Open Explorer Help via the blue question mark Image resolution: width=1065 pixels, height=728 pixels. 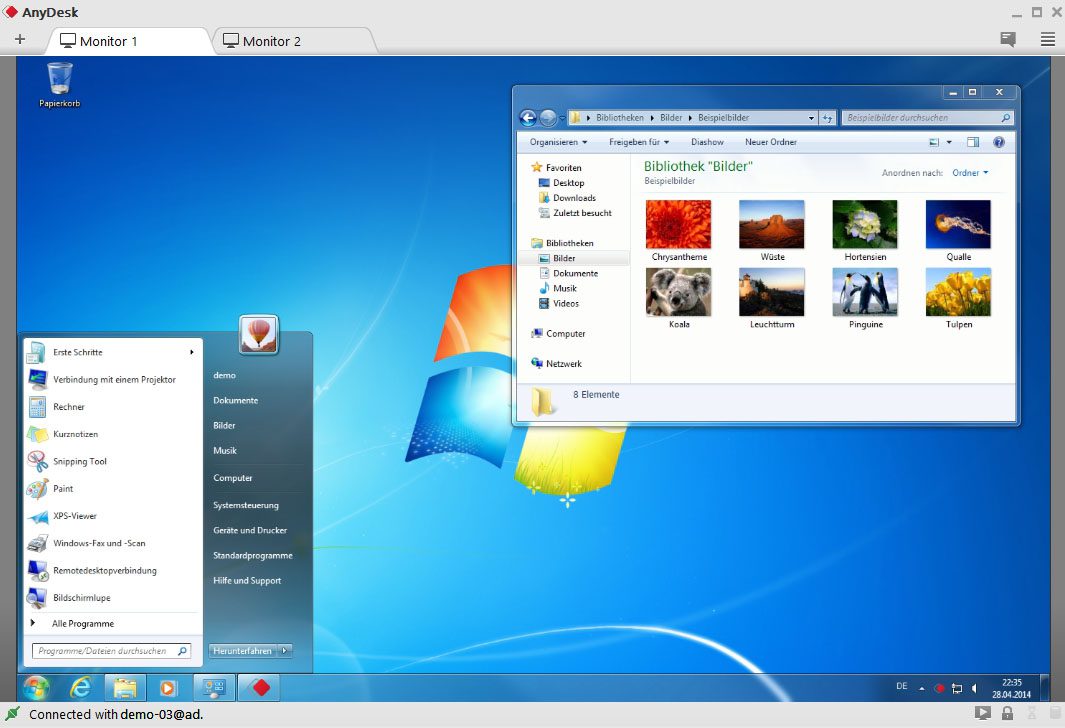998,142
